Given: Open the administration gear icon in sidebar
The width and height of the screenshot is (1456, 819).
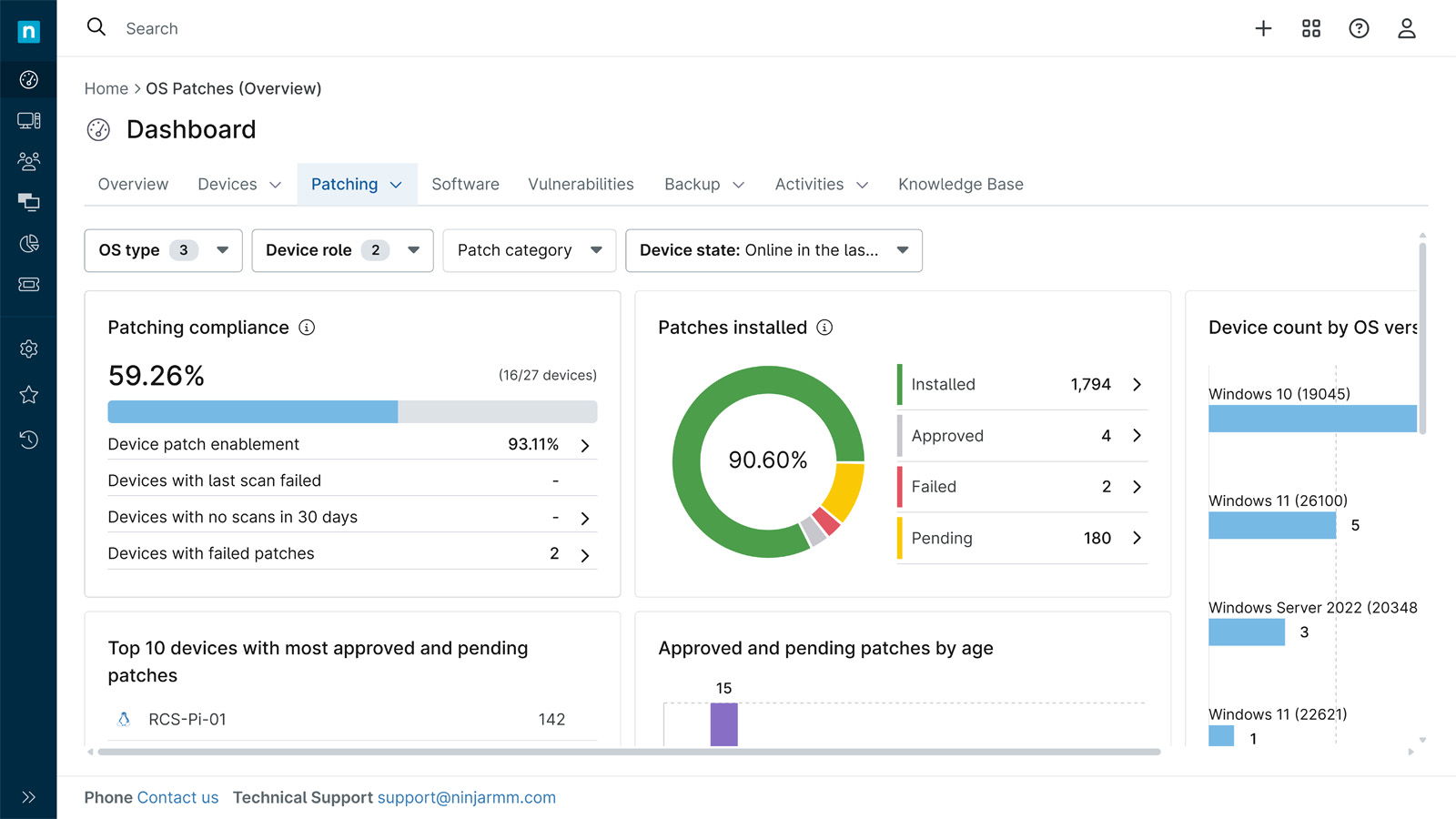Looking at the screenshot, I should [28, 349].
